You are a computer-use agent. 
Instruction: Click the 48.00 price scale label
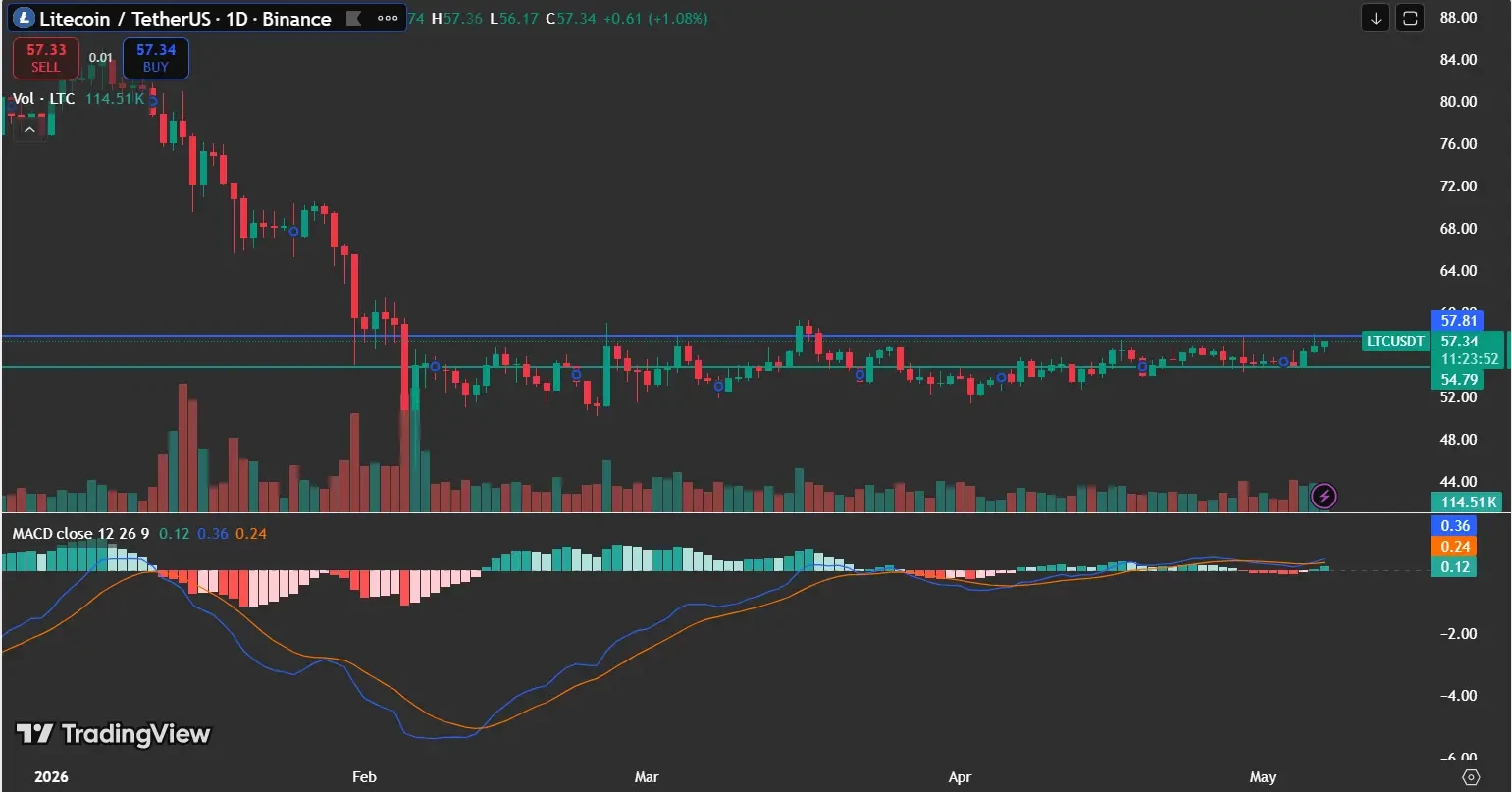(x=1458, y=440)
